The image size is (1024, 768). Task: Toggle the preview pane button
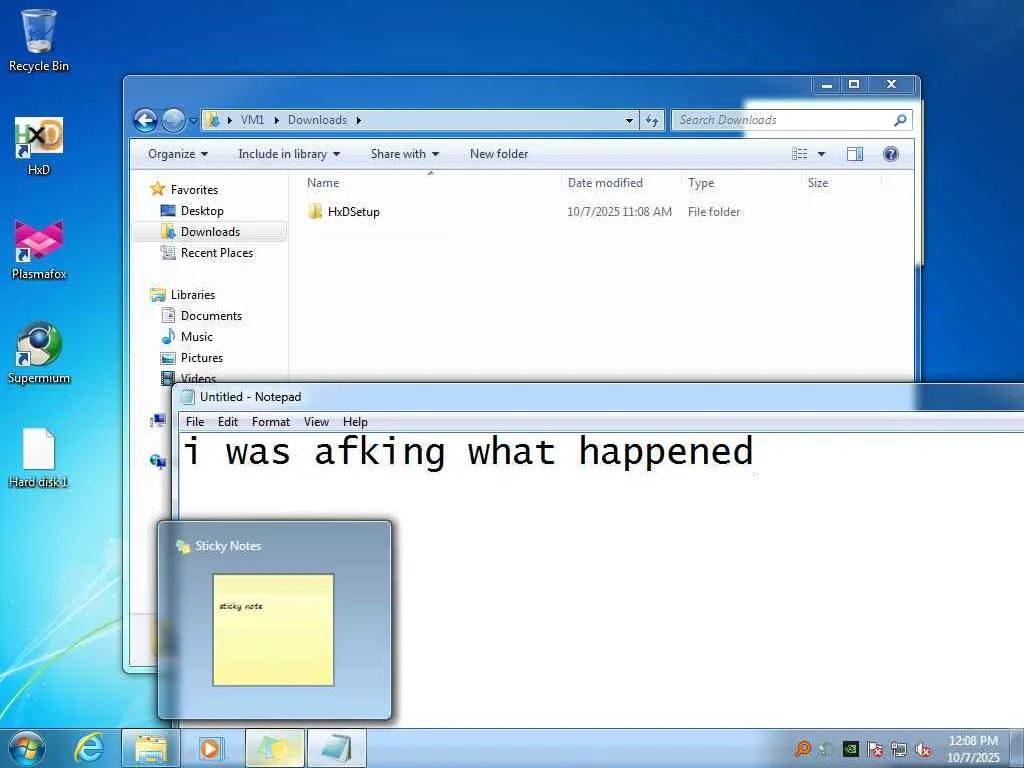855,154
